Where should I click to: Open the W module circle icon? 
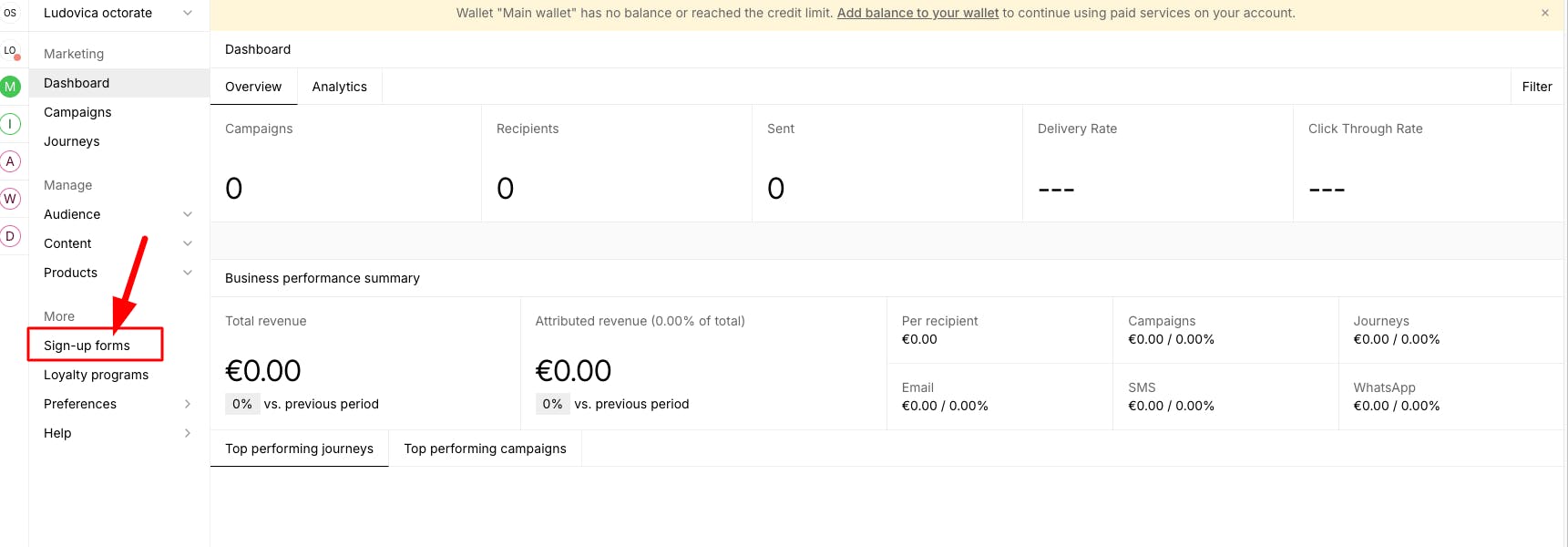pos(10,199)
